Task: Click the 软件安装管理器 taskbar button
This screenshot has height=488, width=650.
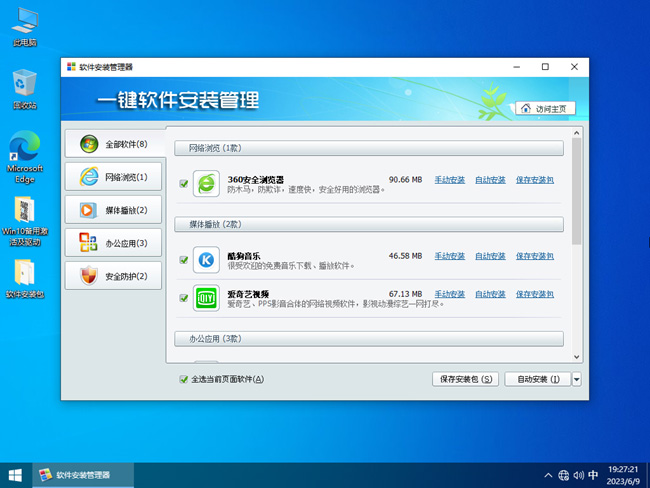Action: point(83,475)
